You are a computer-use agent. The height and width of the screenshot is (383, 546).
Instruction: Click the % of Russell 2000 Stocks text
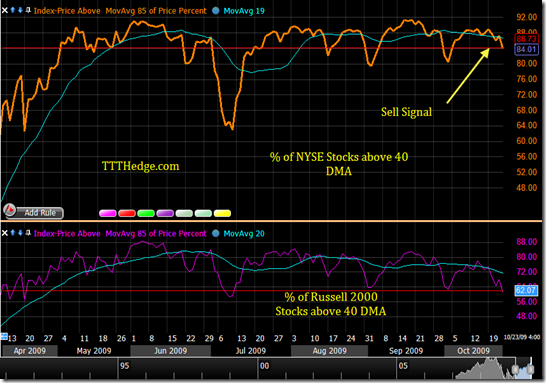331,304
